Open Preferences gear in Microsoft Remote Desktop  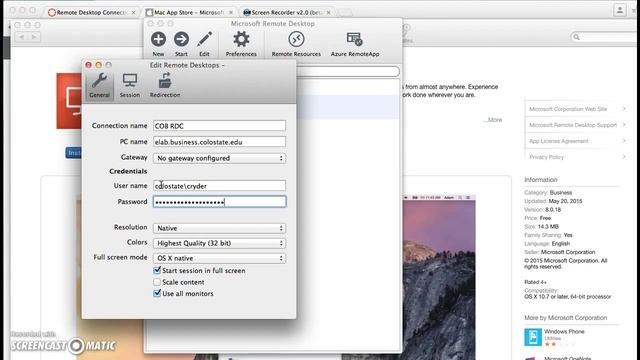pyautogui.click(x=241, y=40)
